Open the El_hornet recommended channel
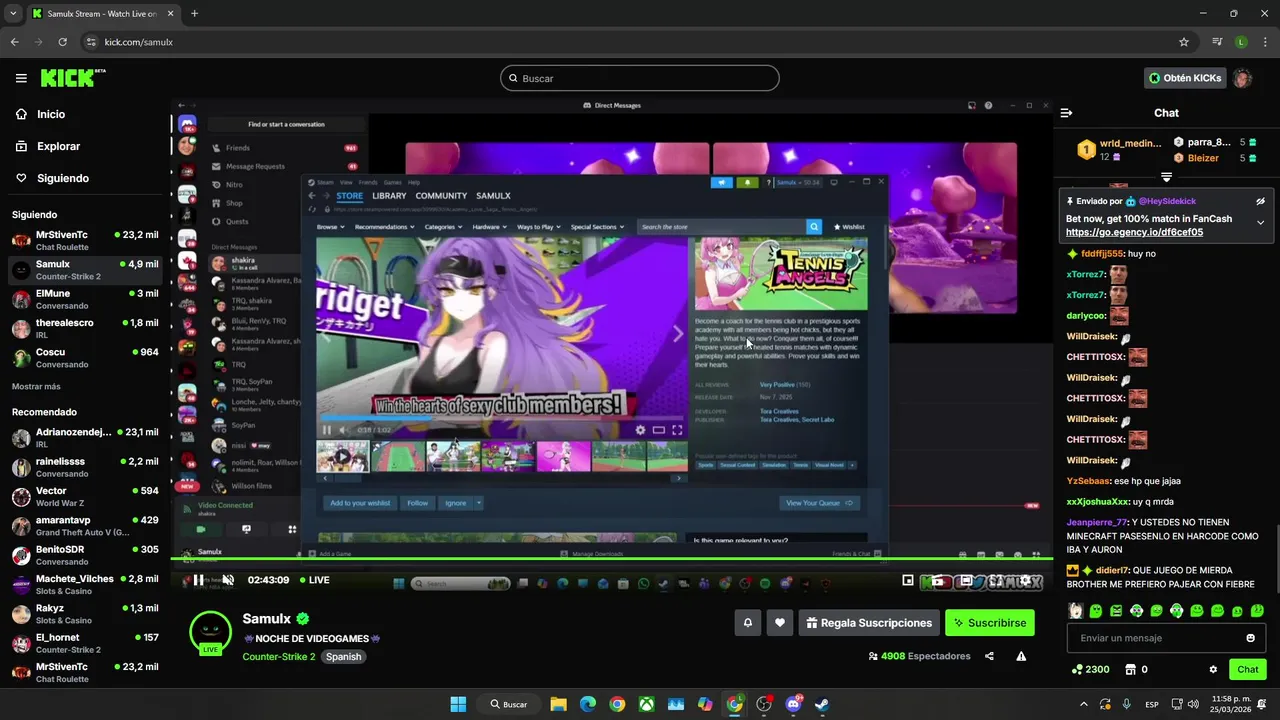The width and height of the screenshot is (1280, 720). pos(85,643)
